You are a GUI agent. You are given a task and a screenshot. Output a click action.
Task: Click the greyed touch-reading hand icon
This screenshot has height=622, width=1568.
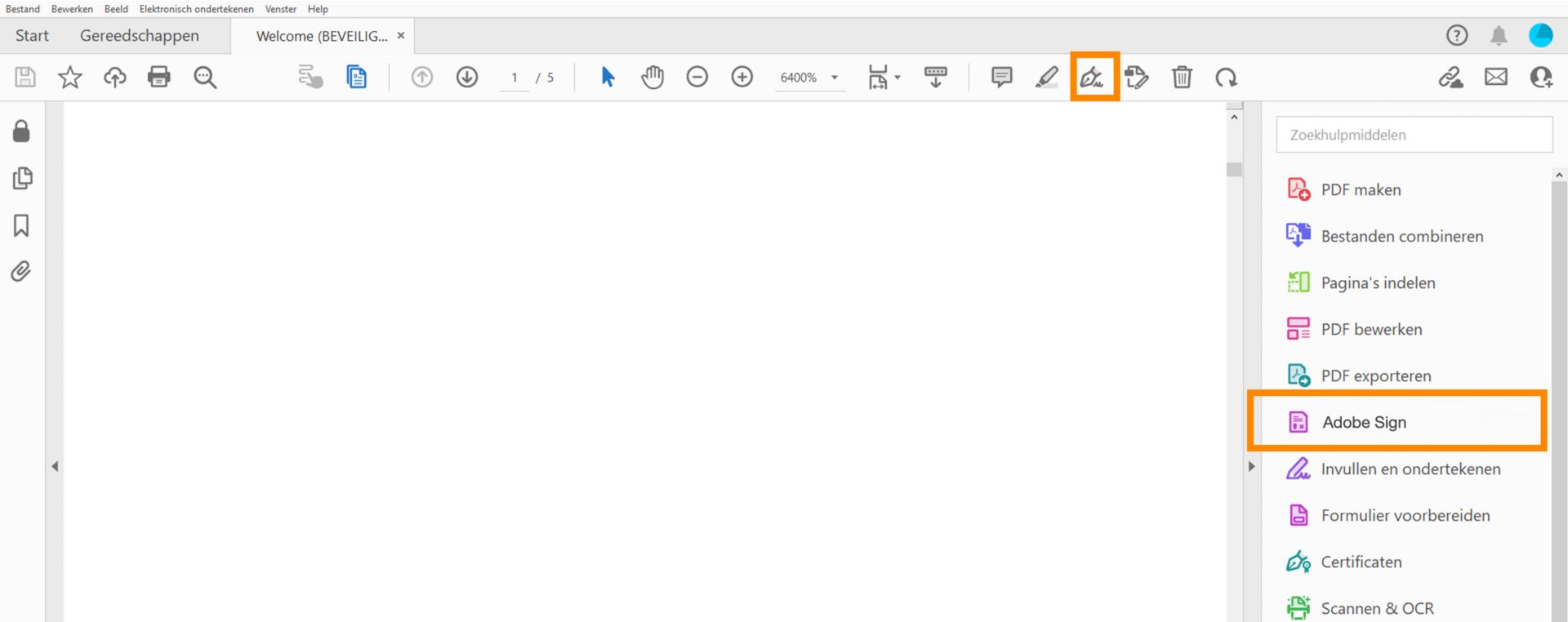click(x=310, y=78)
